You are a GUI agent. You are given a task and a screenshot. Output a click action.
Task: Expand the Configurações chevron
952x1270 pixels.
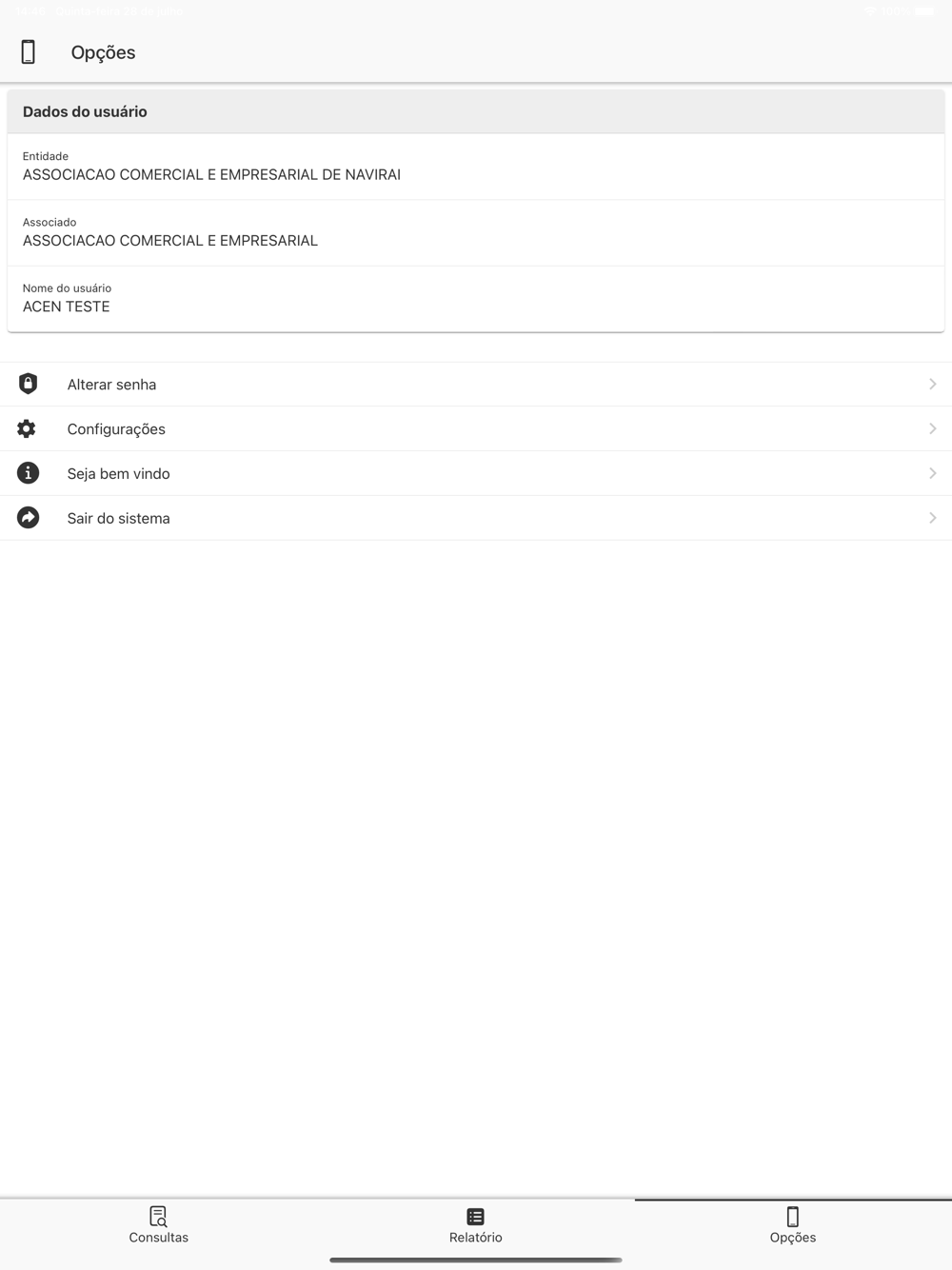click(x=933, y=428)
